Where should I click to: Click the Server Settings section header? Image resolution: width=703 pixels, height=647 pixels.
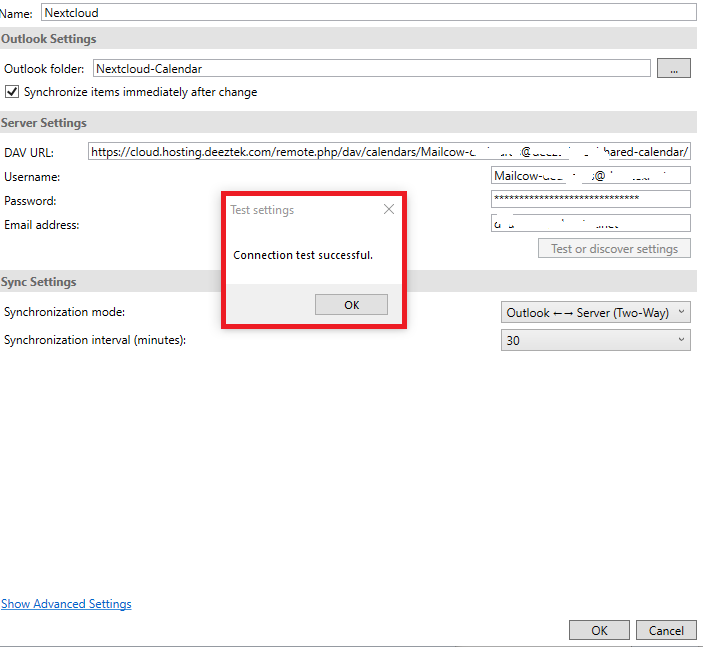(348, 122)
